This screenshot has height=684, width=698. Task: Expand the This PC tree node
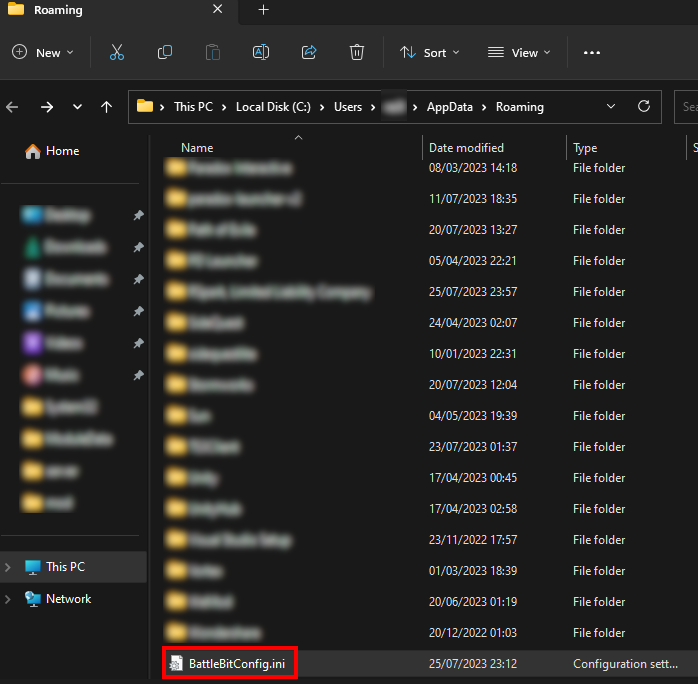pos(9,567)
